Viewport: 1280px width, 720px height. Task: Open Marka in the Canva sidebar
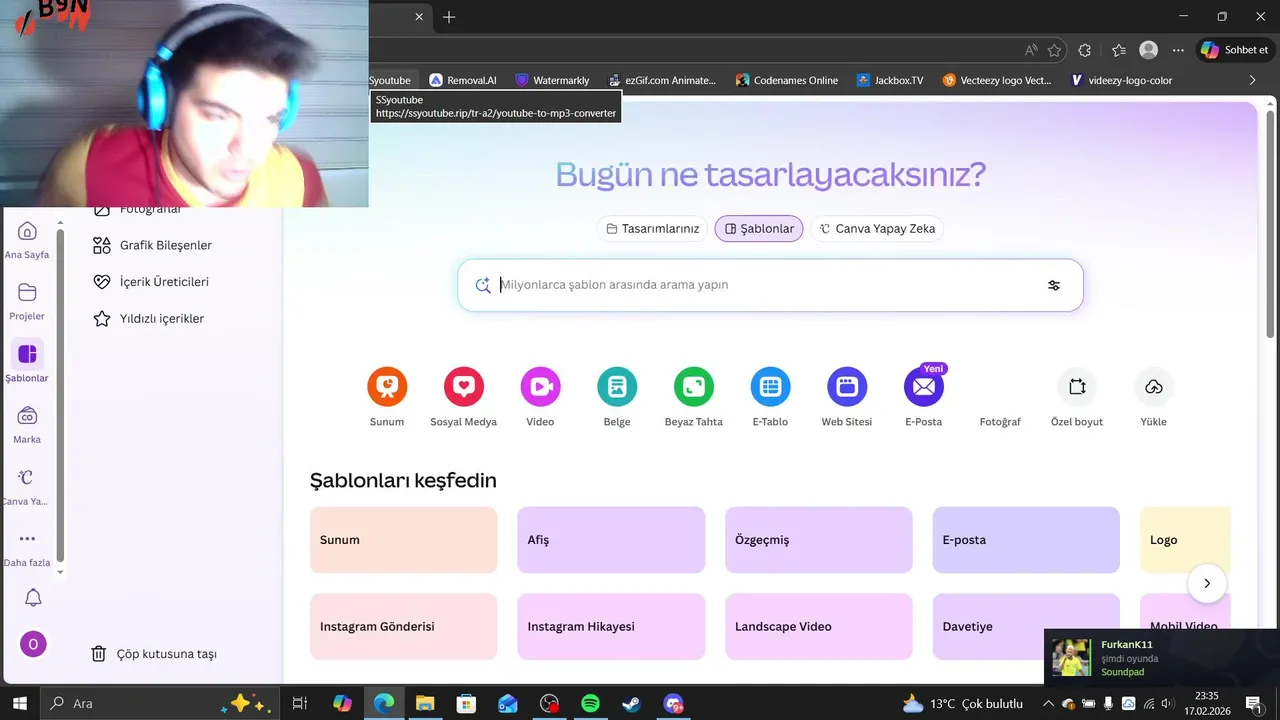point(27,425)
